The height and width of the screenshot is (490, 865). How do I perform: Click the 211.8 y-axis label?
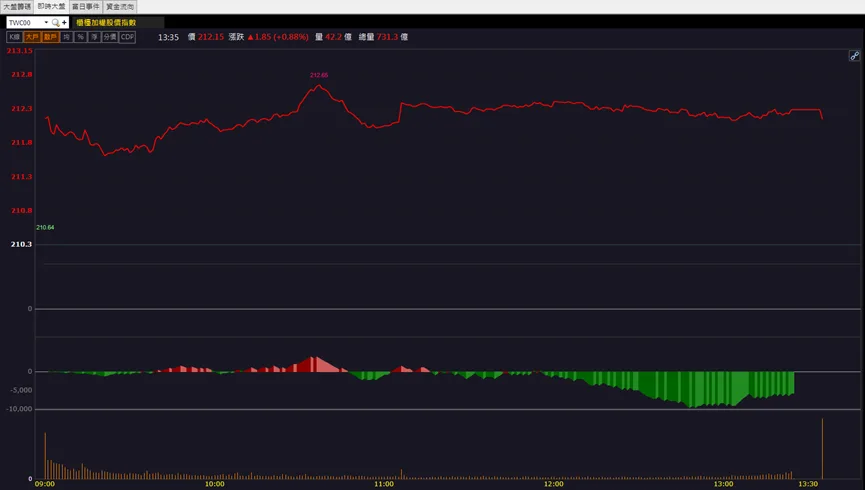[x=22, y=142]
